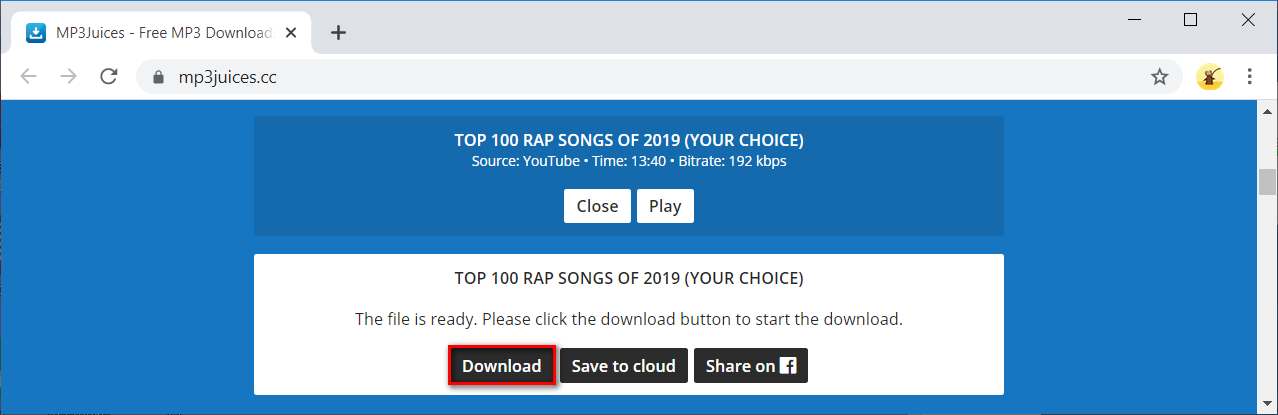The width and height of the screenshot is (1278, 415).
Task: Play the Top 100 Rap Songs track
Action: [665, 206]
